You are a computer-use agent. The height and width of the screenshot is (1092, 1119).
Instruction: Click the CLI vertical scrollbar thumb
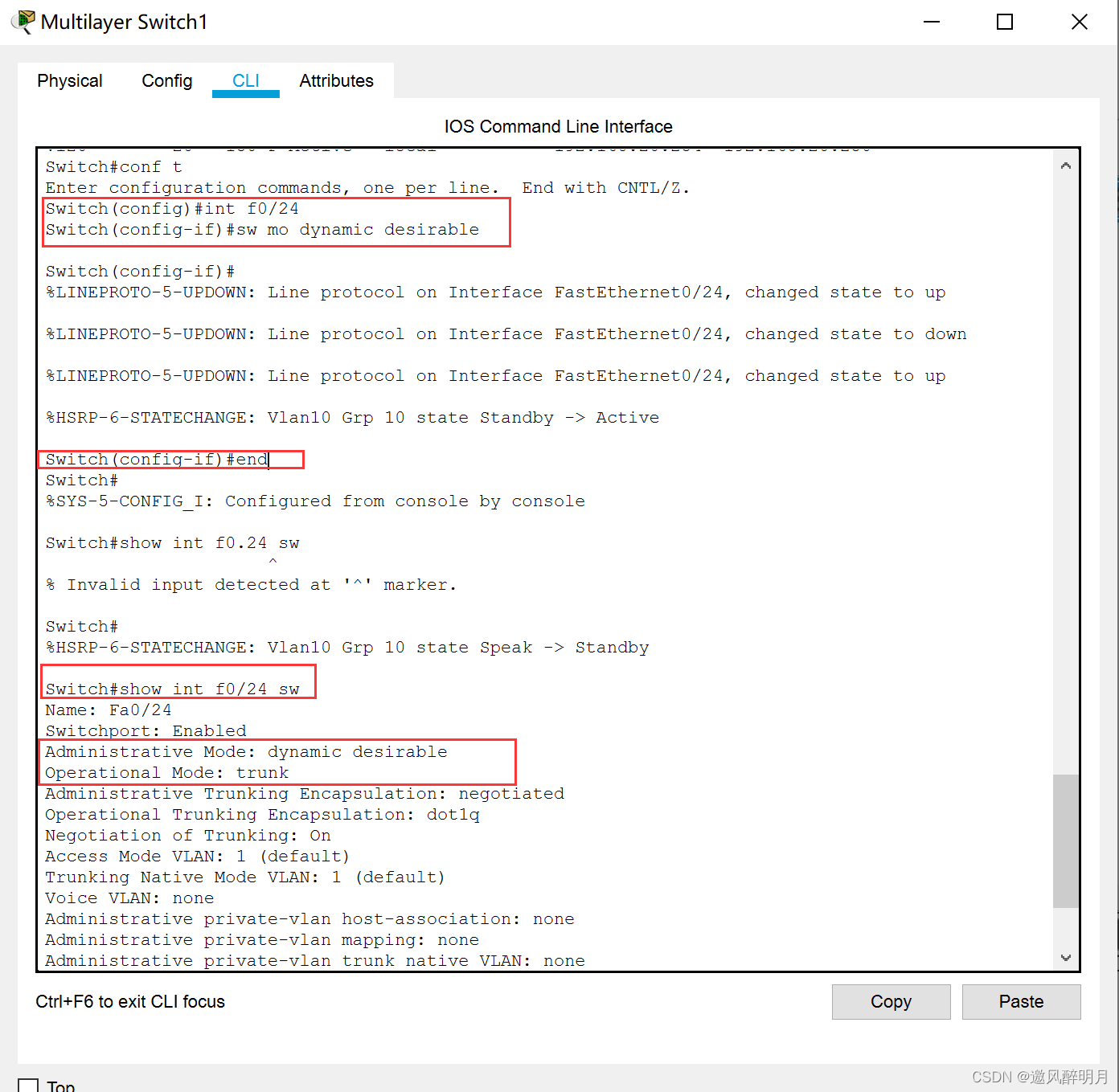1066,840
